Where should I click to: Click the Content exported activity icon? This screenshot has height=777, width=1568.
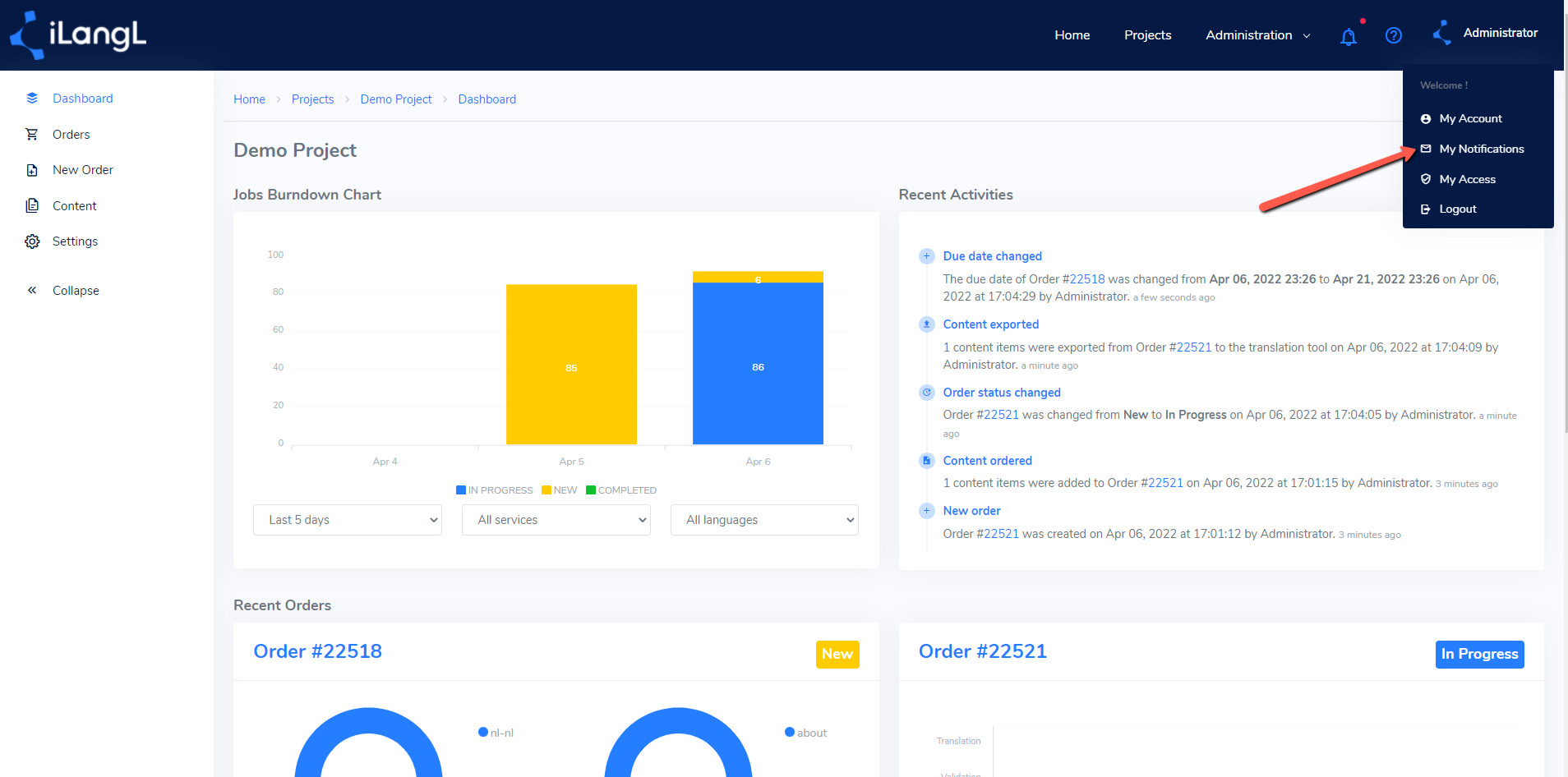927,324
